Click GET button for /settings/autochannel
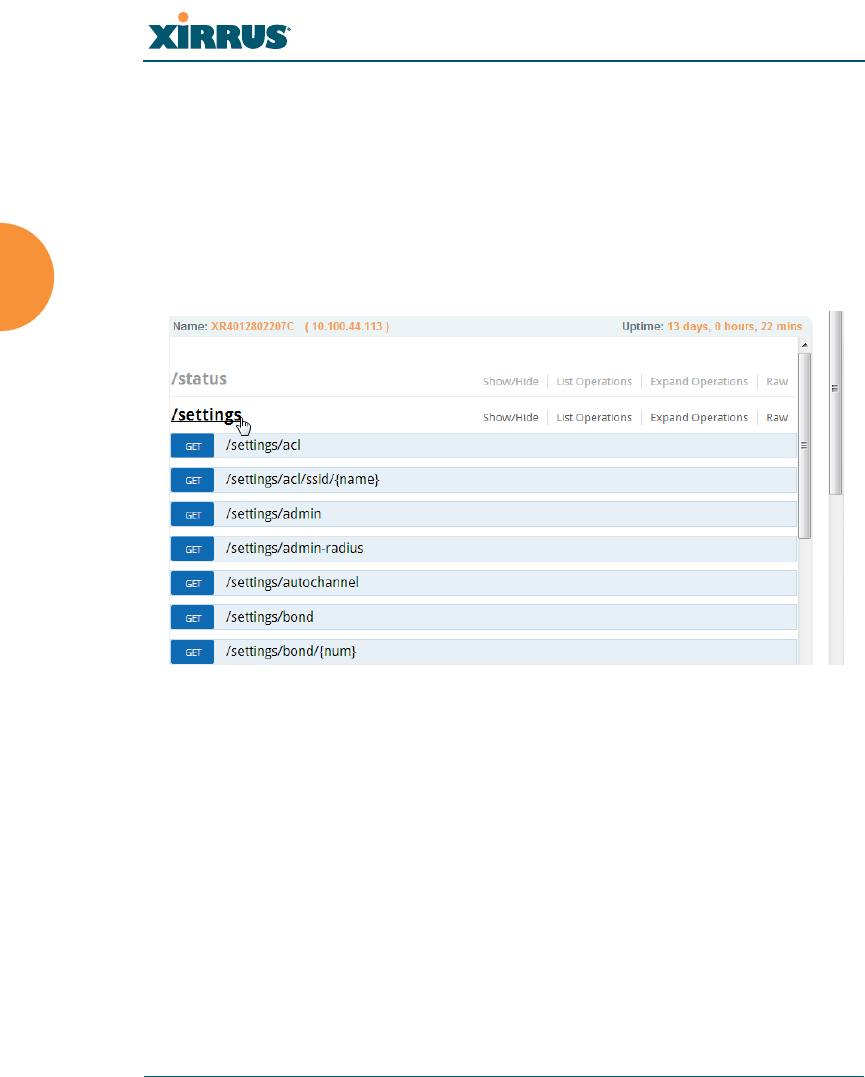865x1077 pixels. (x=192, y=583)
